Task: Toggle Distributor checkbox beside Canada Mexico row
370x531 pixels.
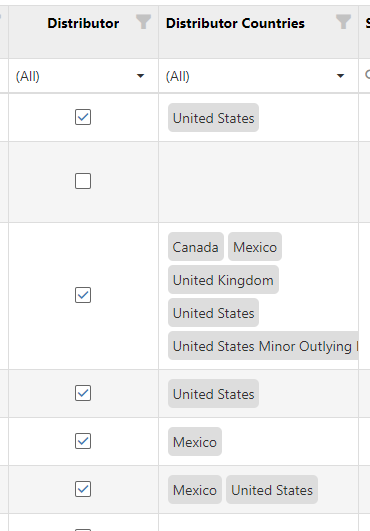Action: pos(83,295)
